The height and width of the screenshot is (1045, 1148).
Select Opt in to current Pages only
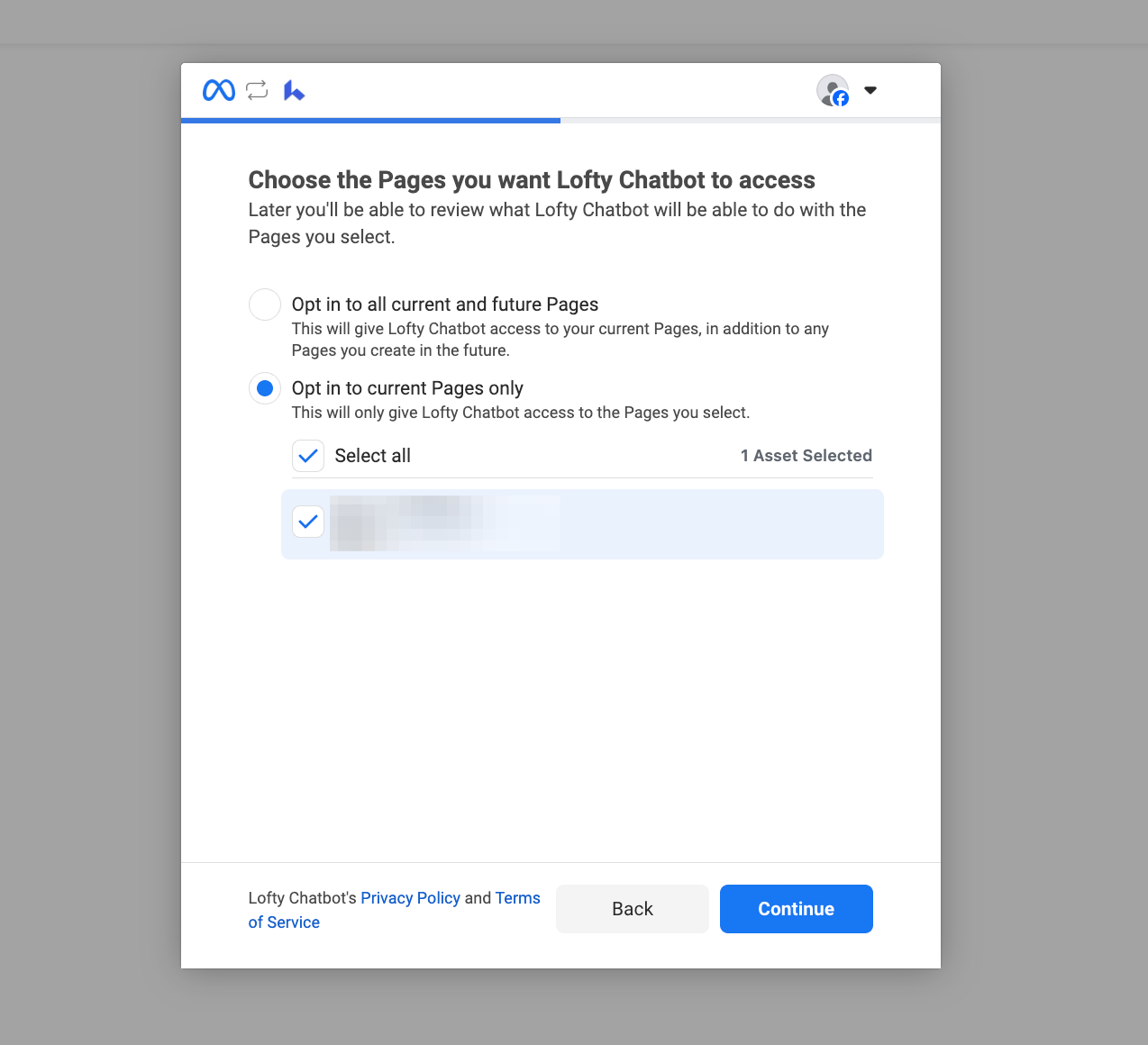pos(265,388)
